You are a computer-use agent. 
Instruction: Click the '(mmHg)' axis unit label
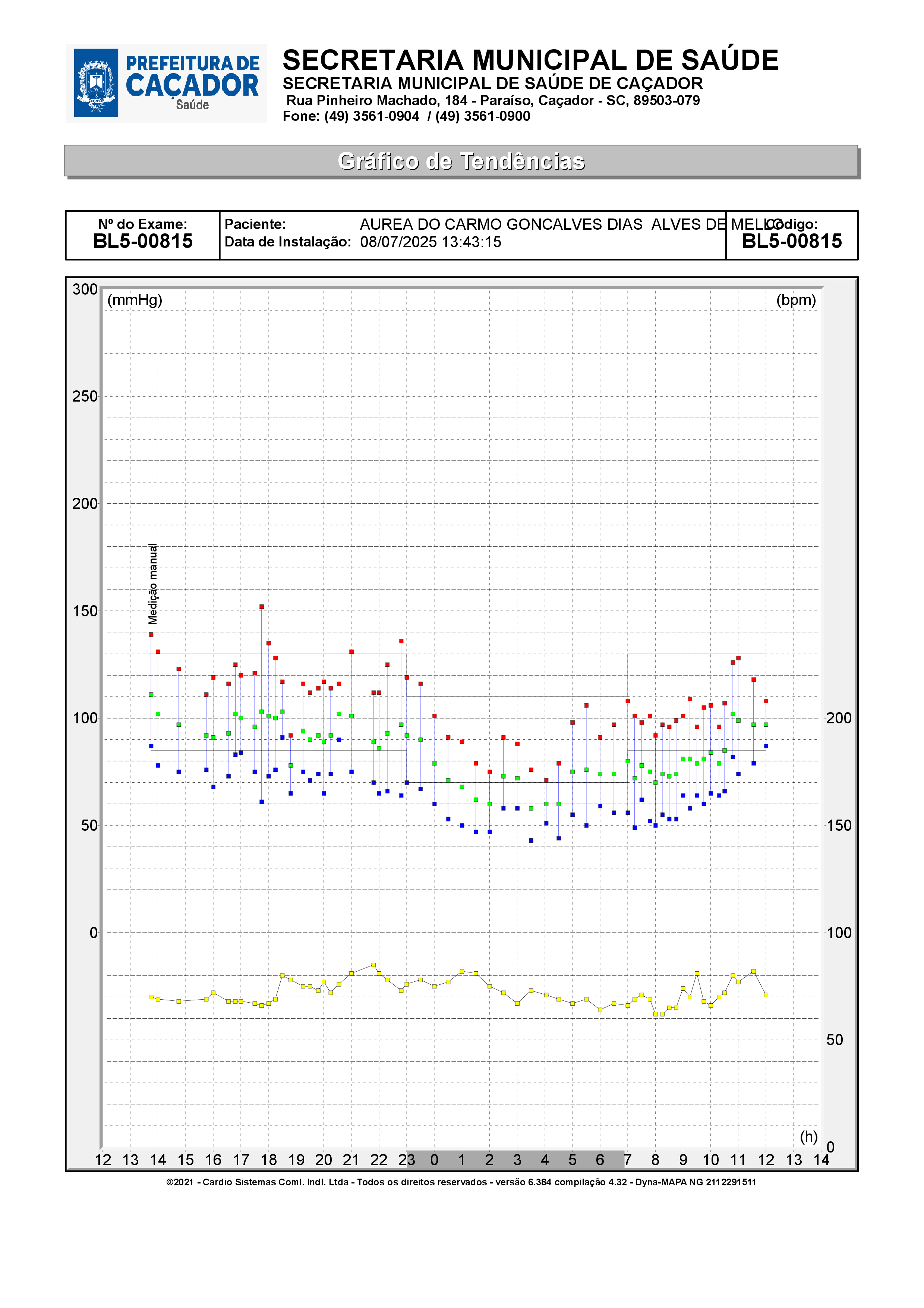(135, 300)
